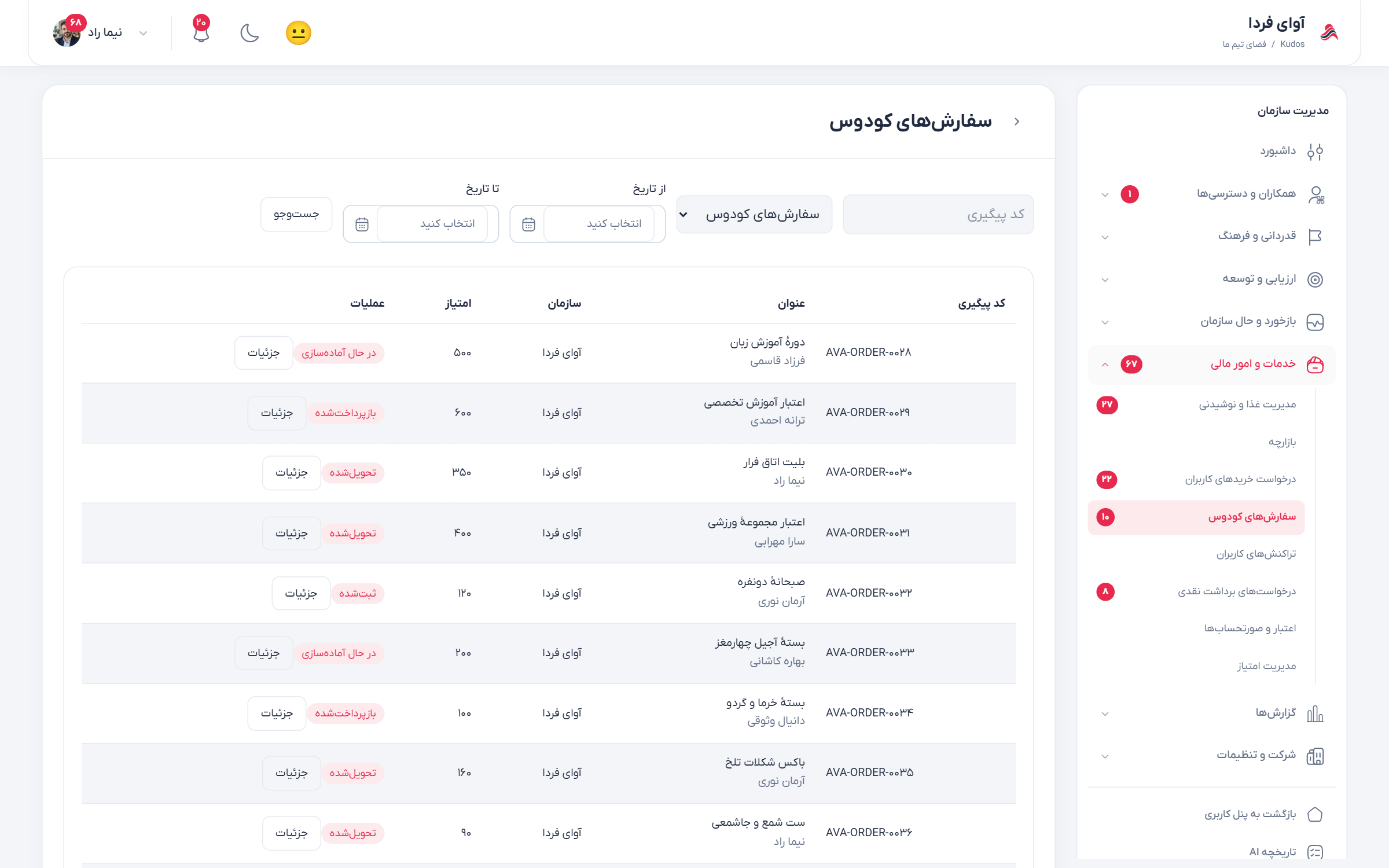Expand همکاران و دسترسی‌ها menu chevron
Image resolution: width=1389 pixels, height=868 pixels.
(x=1105, y=194)
